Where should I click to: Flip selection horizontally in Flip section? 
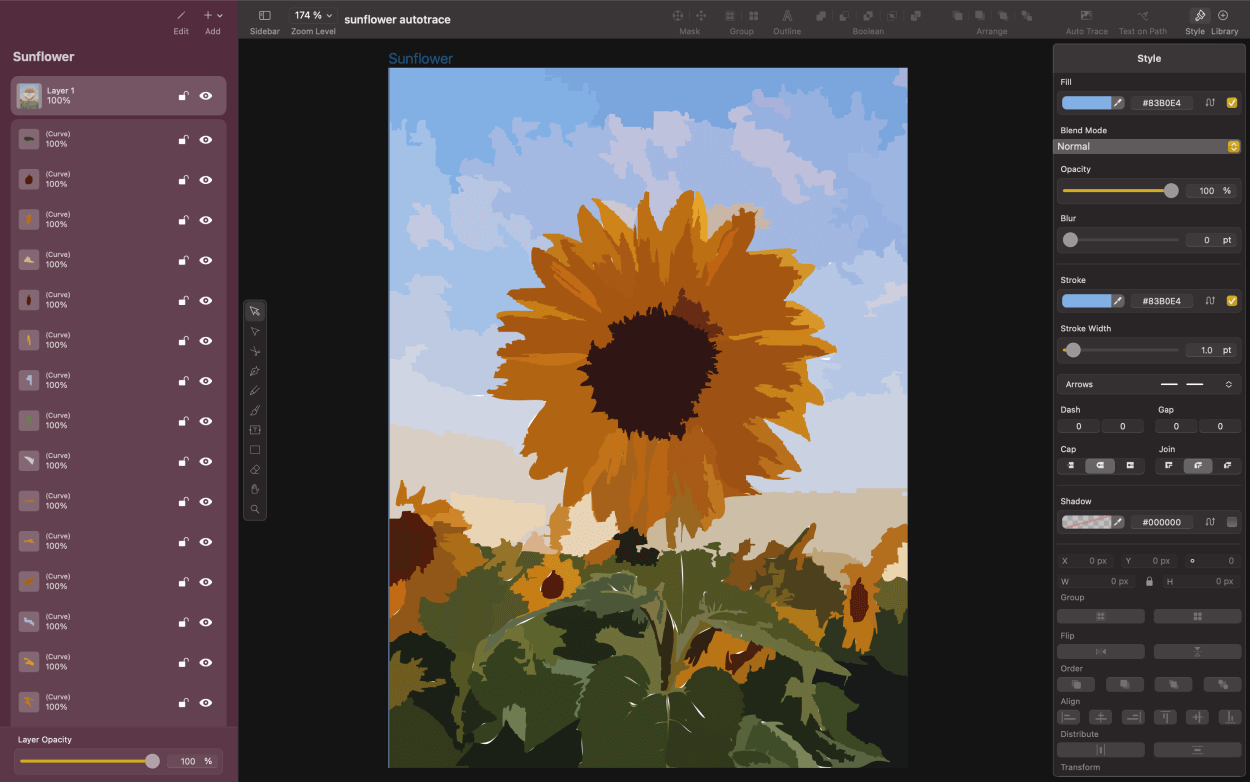[x=1101, y=651]
